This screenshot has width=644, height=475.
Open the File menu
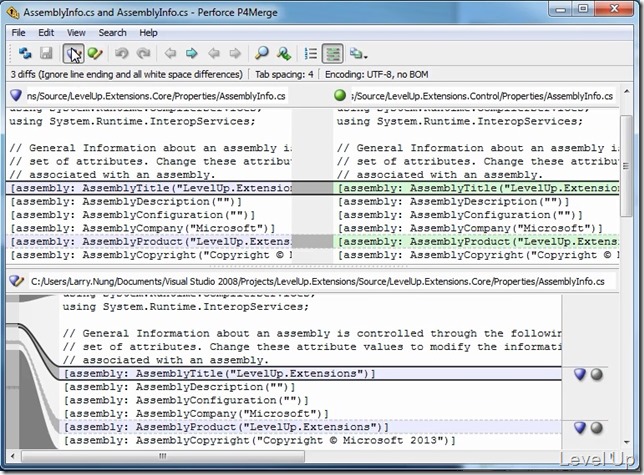(18, 33)
